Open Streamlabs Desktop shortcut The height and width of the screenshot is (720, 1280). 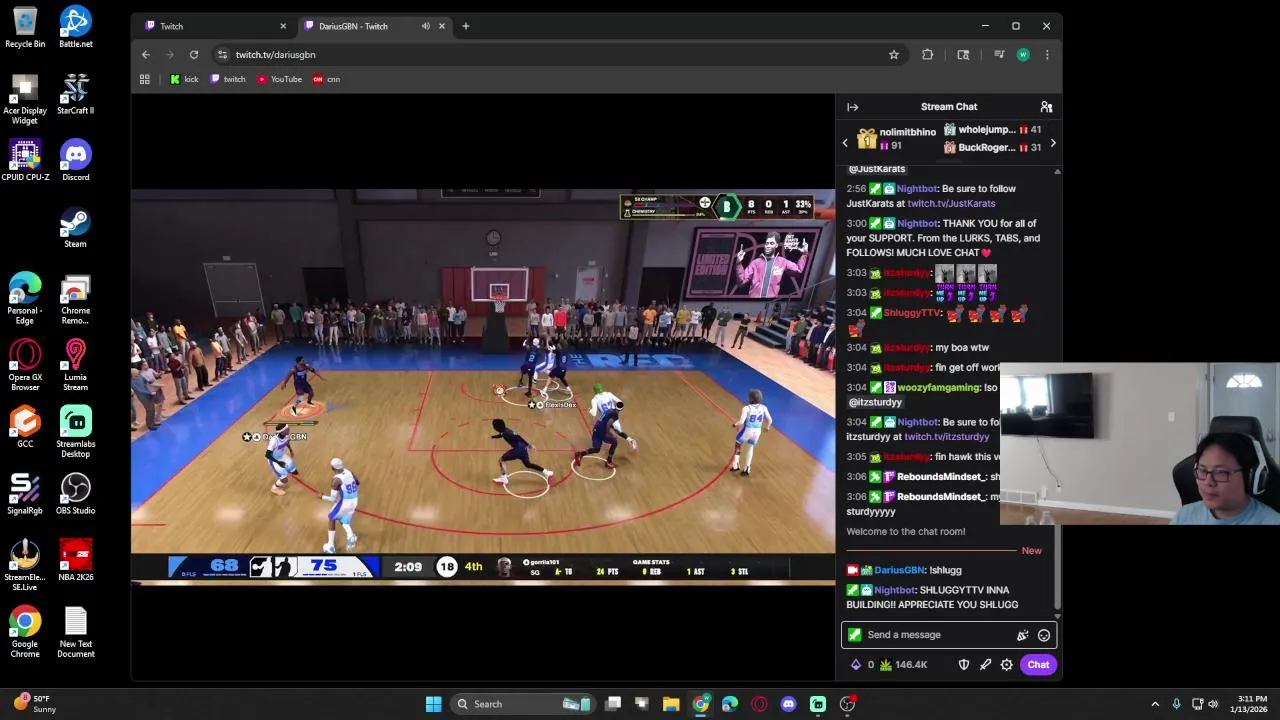(76, 432)
